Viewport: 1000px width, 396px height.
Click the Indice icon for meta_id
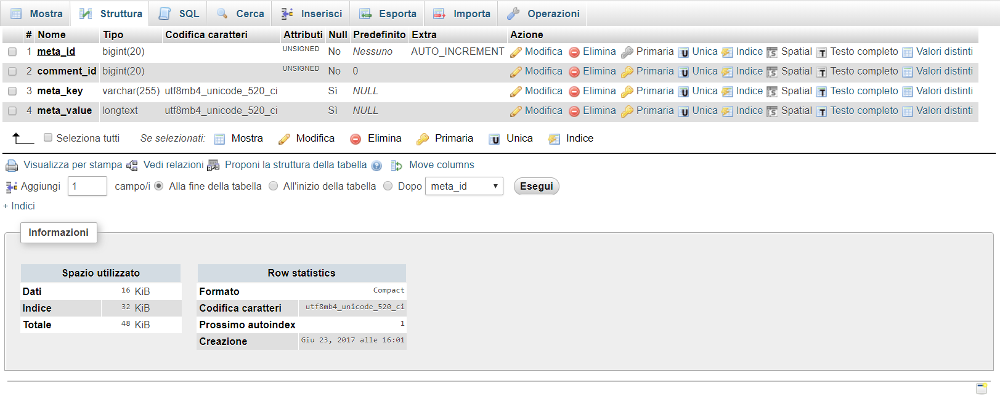coord(727,52)
